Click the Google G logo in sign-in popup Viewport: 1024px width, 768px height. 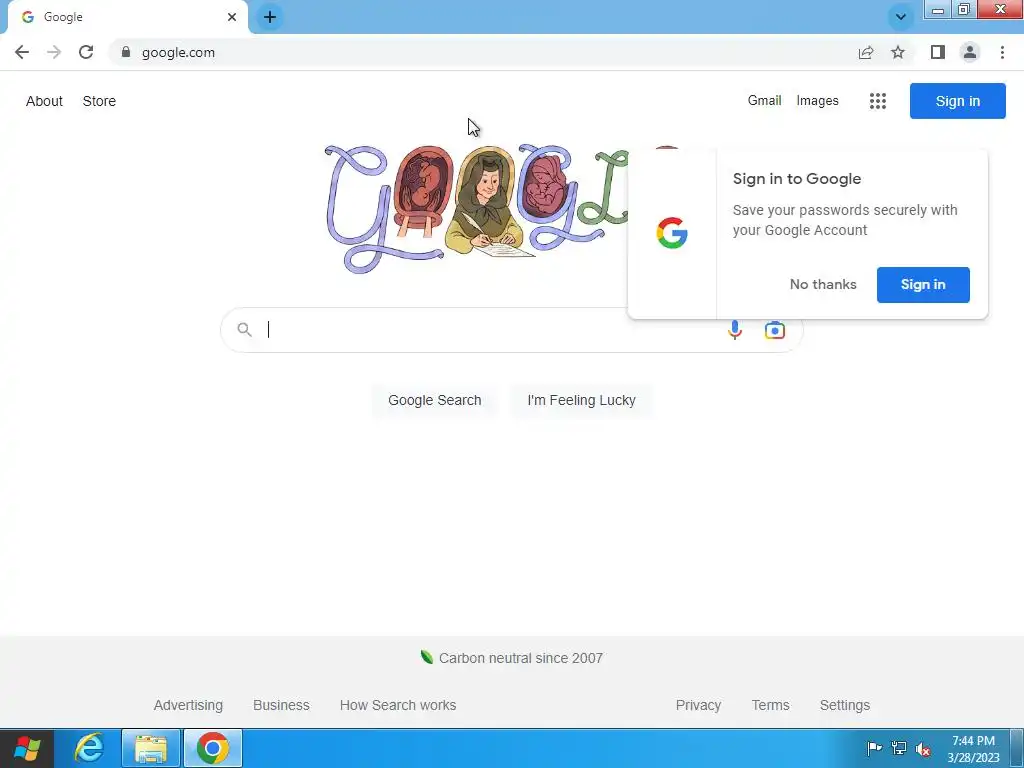(x=672, y=233)
